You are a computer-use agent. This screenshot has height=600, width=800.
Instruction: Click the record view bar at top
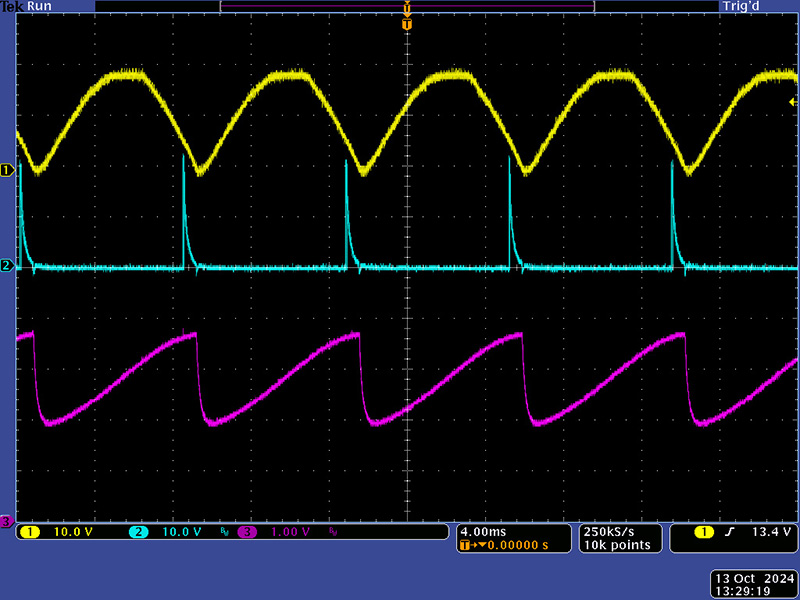click(x=406, y=6)
